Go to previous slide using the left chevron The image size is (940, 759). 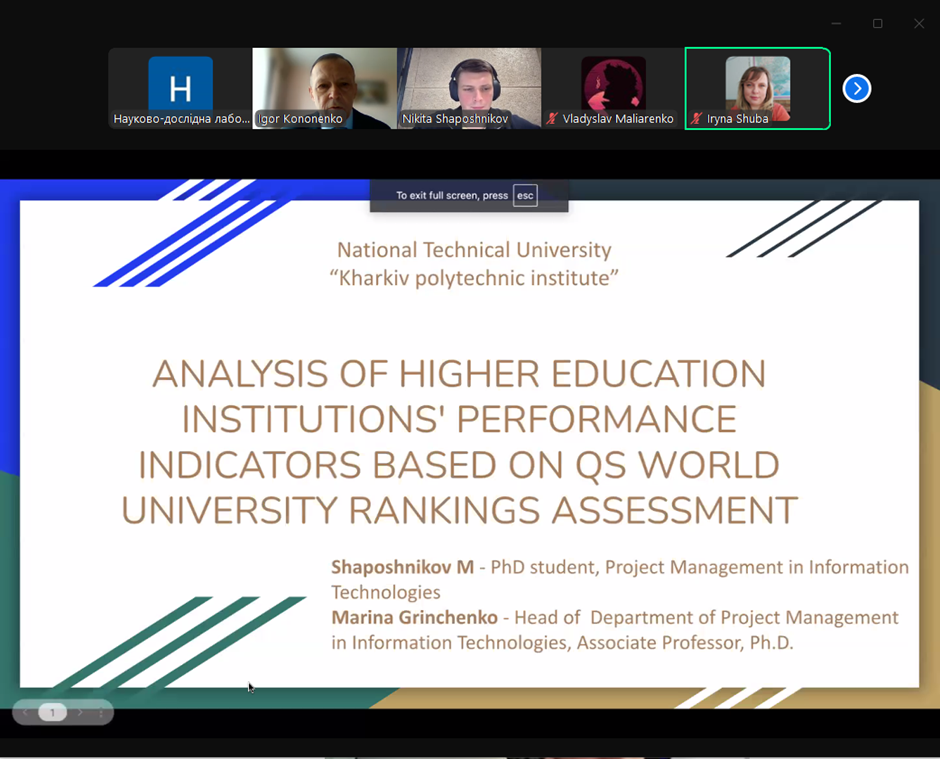(25, 712)
